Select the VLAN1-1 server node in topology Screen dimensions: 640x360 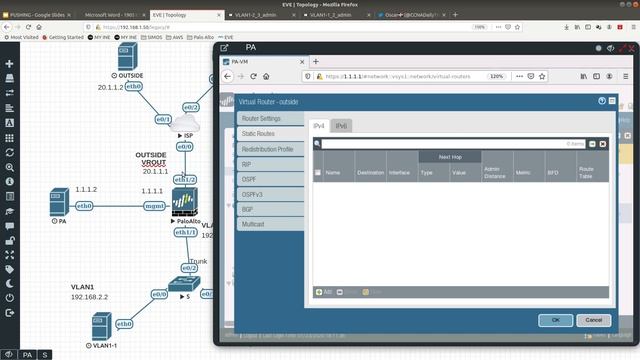point(102,326)
